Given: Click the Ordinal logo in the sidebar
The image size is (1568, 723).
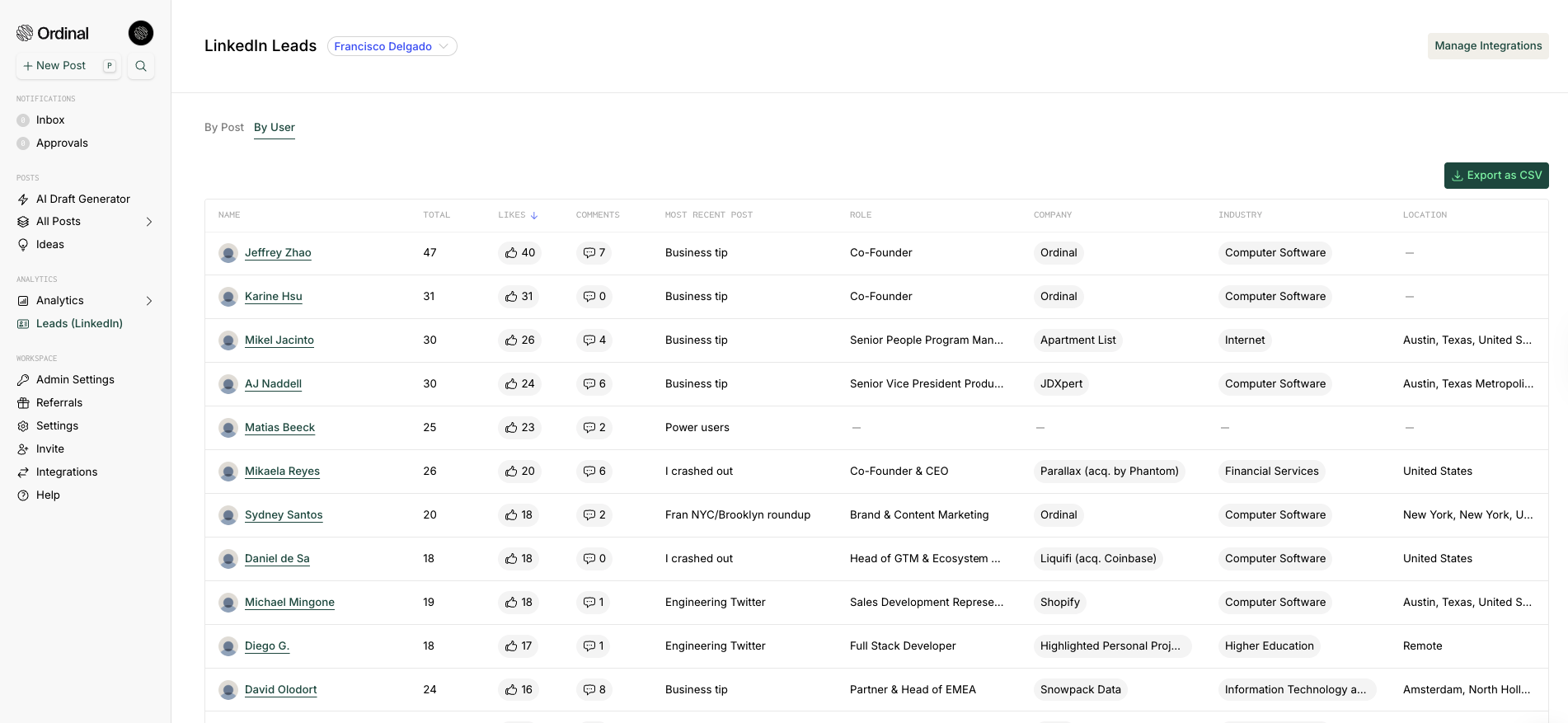Looking at the screenshot, I should coord(53,33).
